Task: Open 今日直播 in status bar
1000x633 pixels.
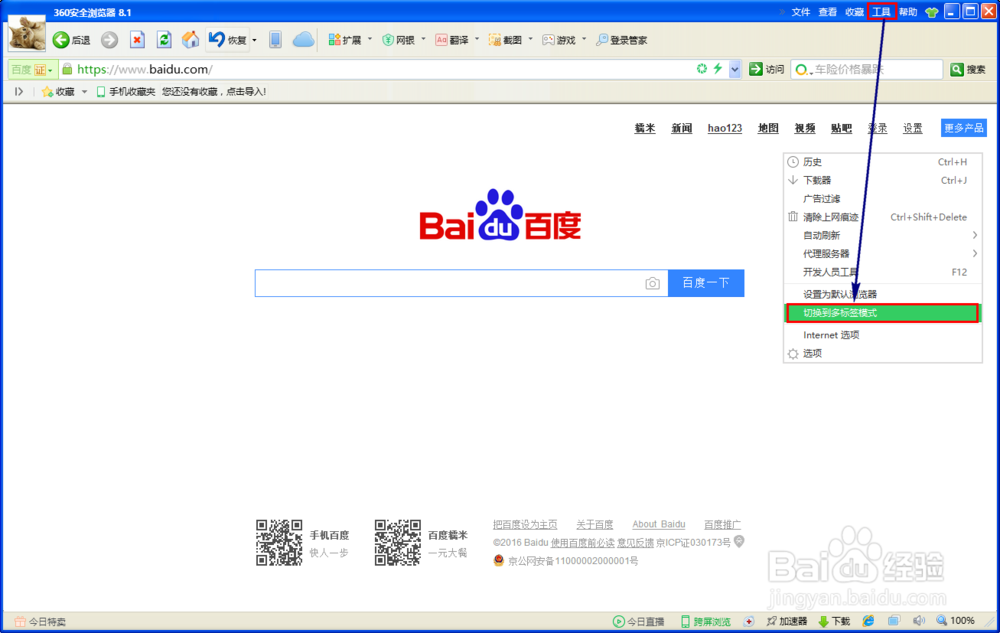Action: pos(638,621)
